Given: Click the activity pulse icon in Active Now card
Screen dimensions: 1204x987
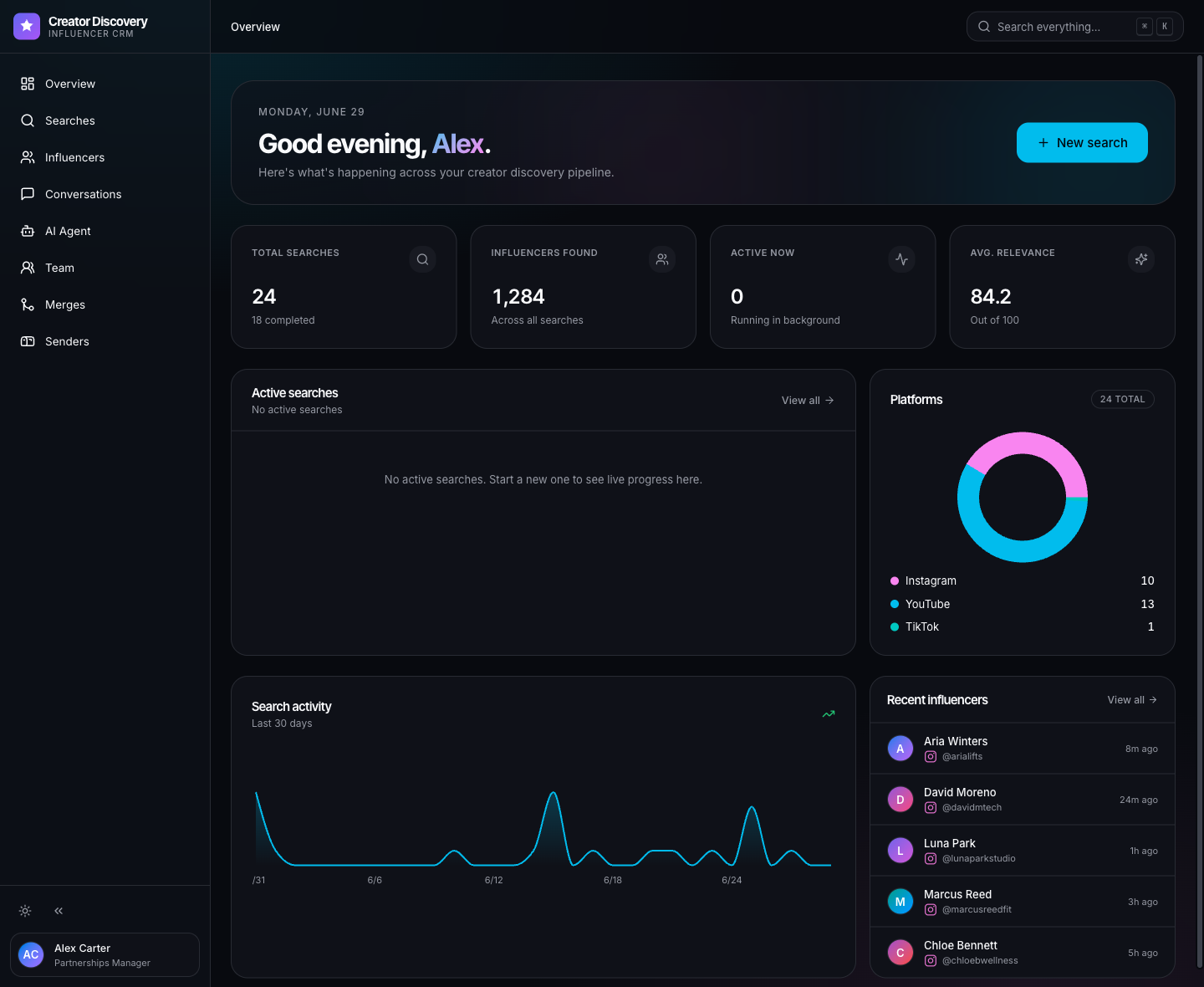Looking at the screenshot, I should point(901,259).
